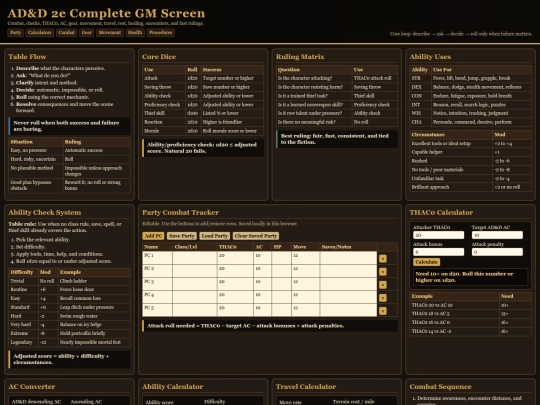Jump to the Movement section
Image resolution: width=540 pixels, height=405 pixels.
110,33
